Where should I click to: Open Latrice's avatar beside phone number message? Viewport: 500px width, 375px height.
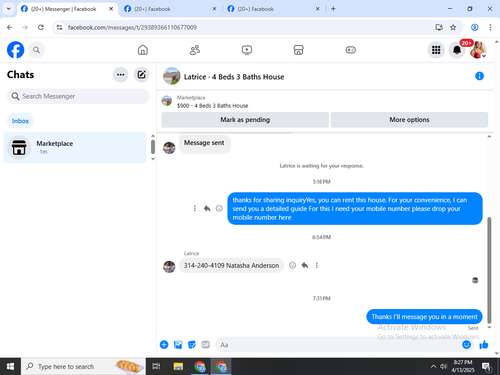[169, 267]
